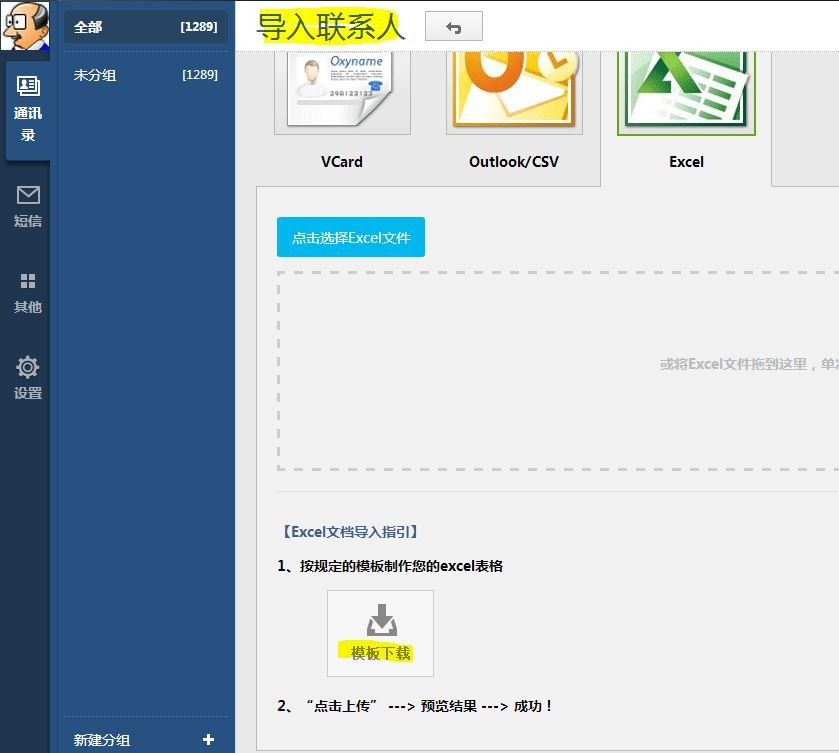The height and width of the screenshot is (753, 839).
Task: Click the cartoon user avatar
Action: [x=25, y=26]
